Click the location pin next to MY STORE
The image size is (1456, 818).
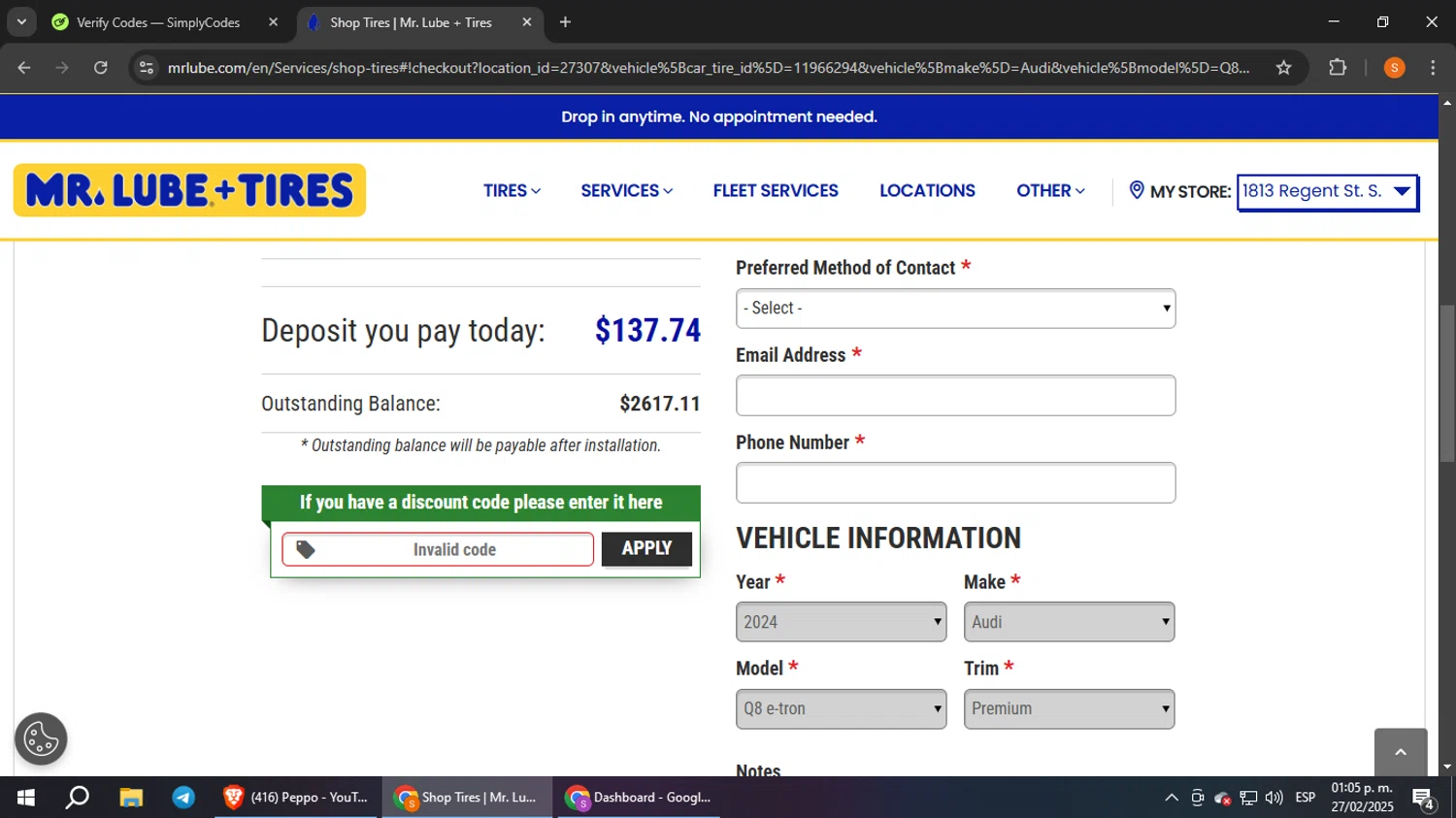(1137, 190)
